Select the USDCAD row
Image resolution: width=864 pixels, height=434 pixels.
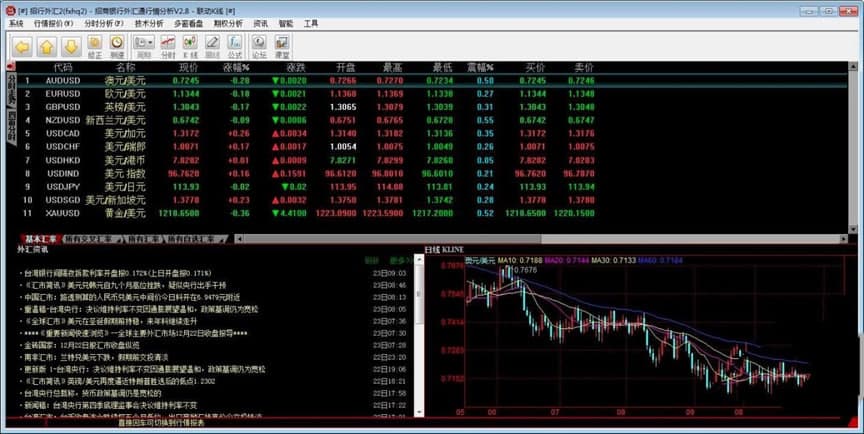(x=431, y=133)
